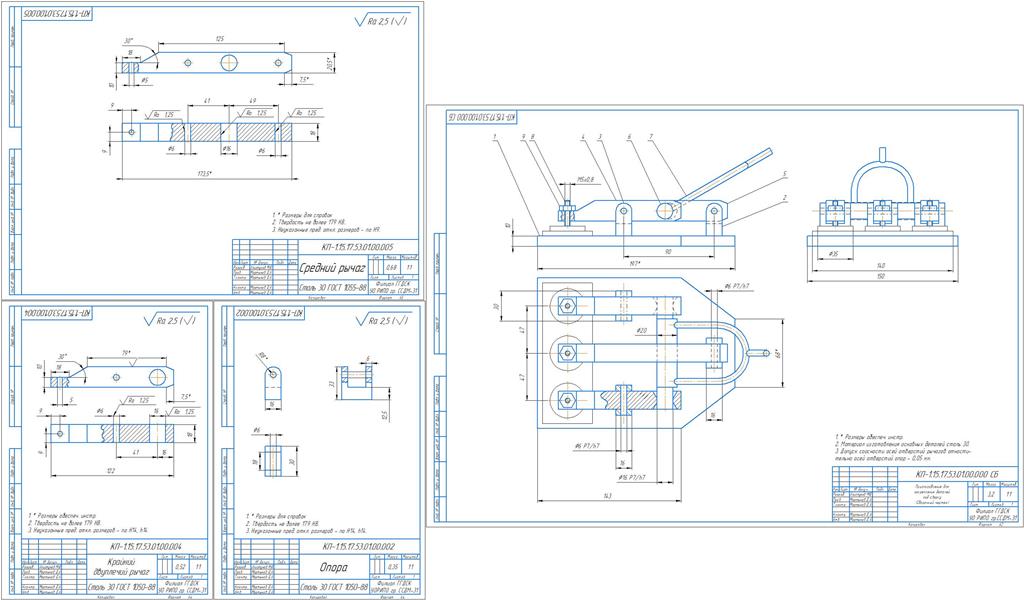Click the "173,5*" overall length dimension
Viewport: 1024px width, 600px height.
pos(204,174)
